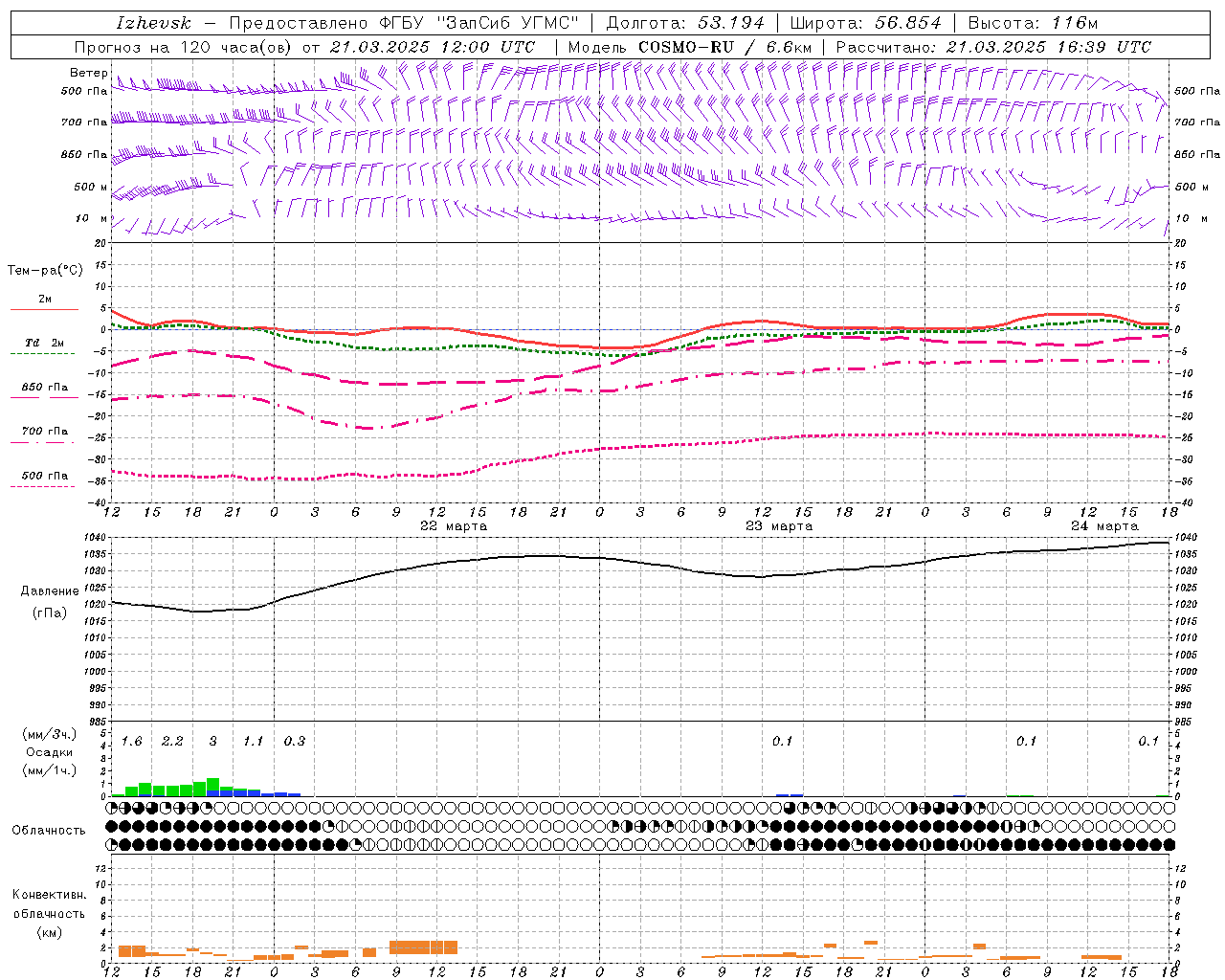Click the "0.3" precipitation amount value
1225x980 pixels.
pos(295,741)
